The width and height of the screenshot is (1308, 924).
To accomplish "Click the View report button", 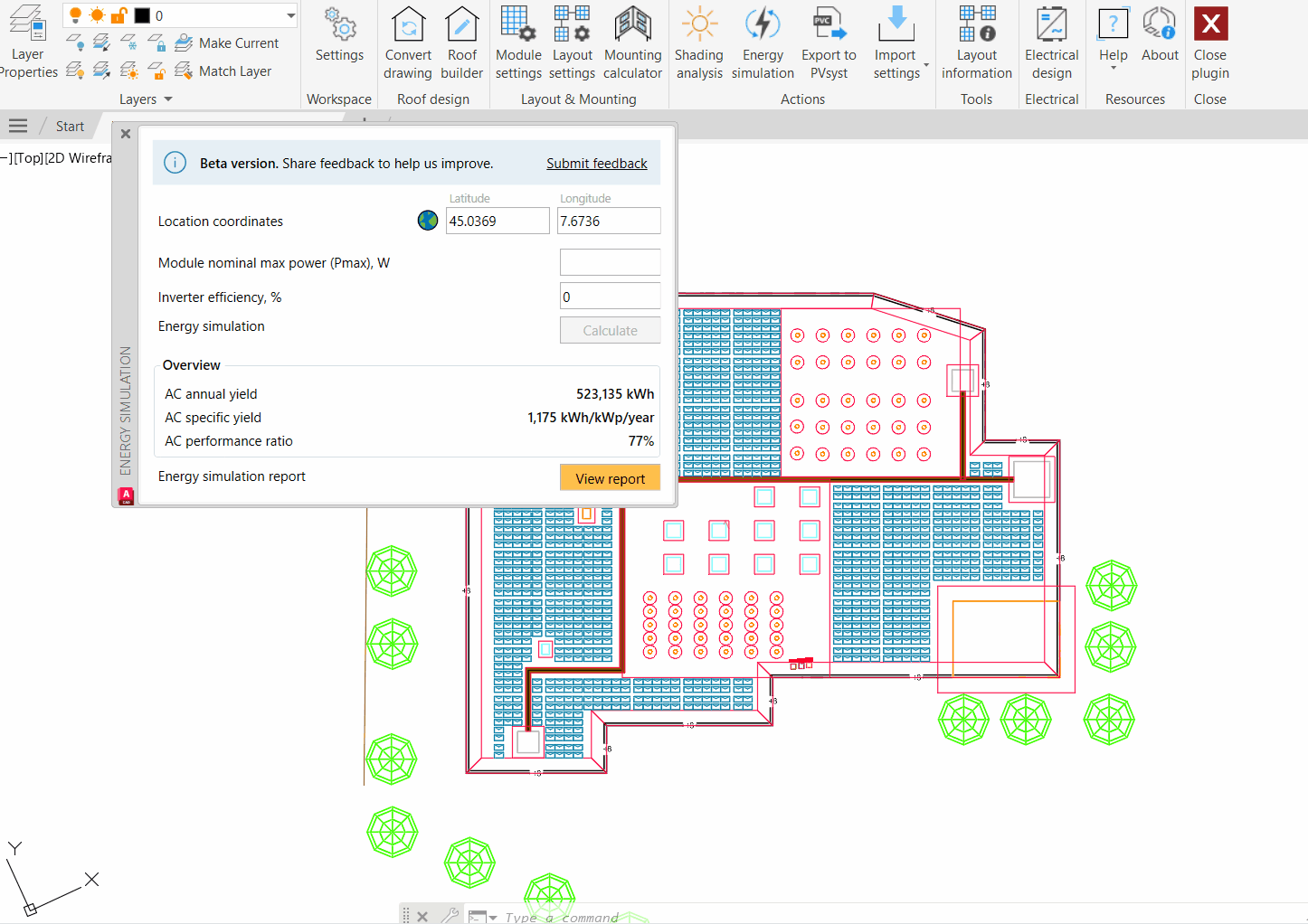I will point(611,478).
